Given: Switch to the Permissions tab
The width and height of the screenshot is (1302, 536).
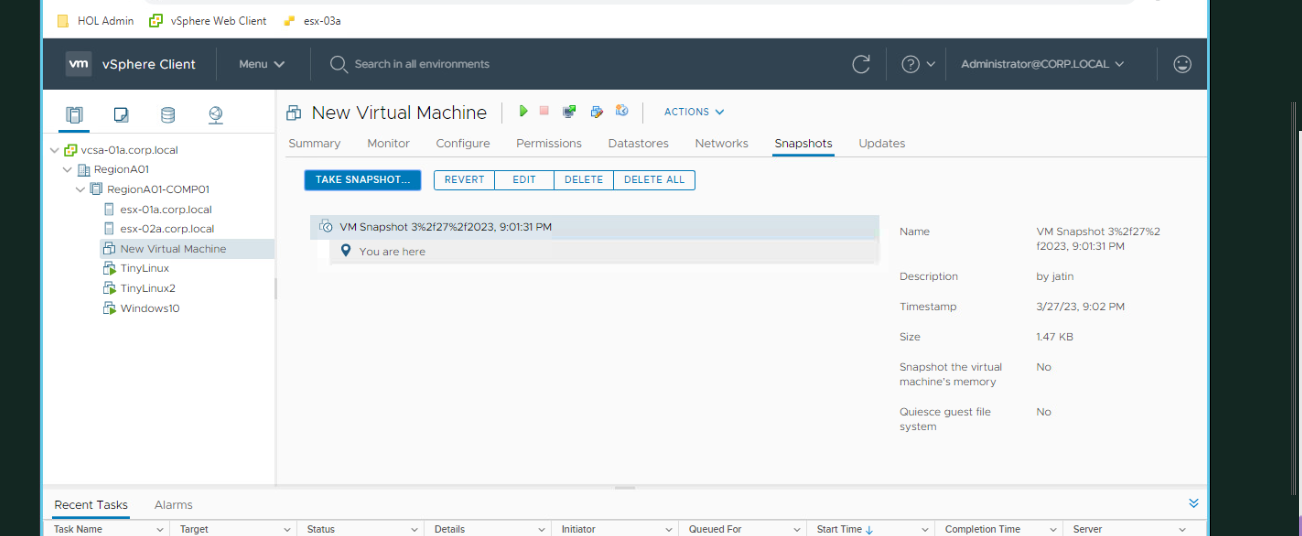Looking at the screenshot, I should pos(549,143).
